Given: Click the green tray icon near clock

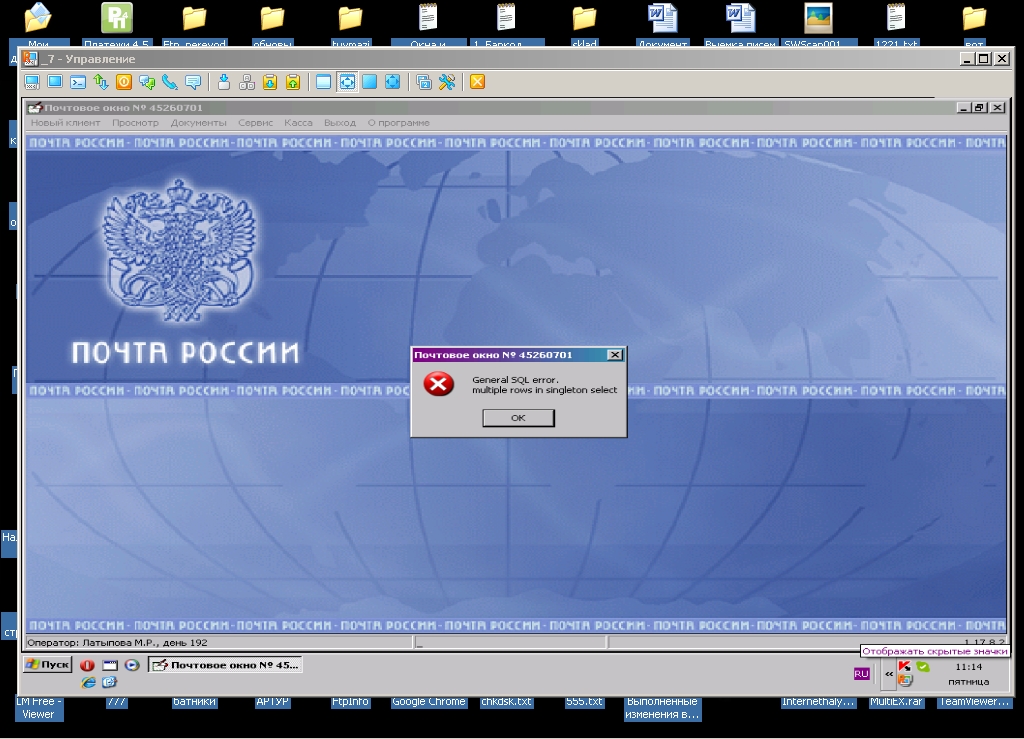Looking at the screenshot, I should pyautogui.click(x=923, y=667).
